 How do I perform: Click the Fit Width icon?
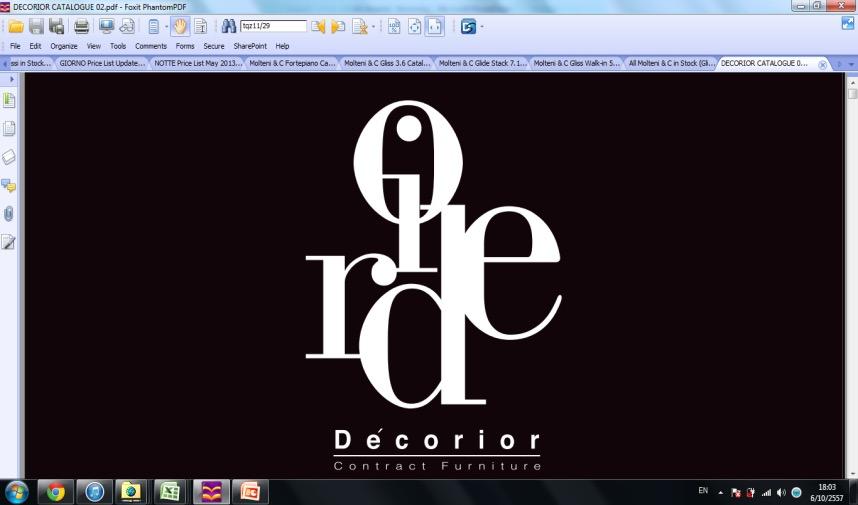[434, 26]
